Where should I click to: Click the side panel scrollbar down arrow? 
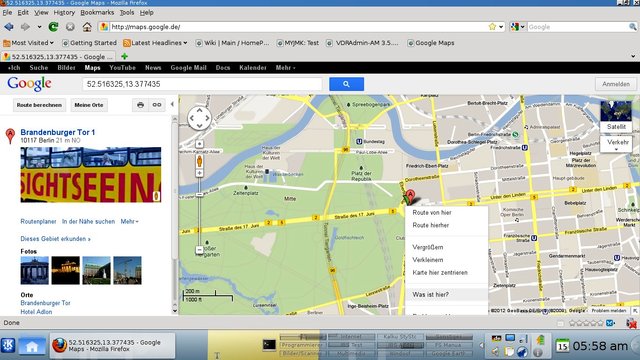coord(175,311)
